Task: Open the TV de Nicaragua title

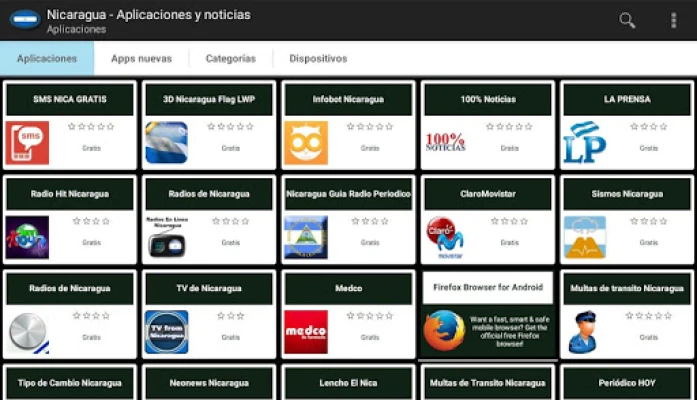Action: 209,288
